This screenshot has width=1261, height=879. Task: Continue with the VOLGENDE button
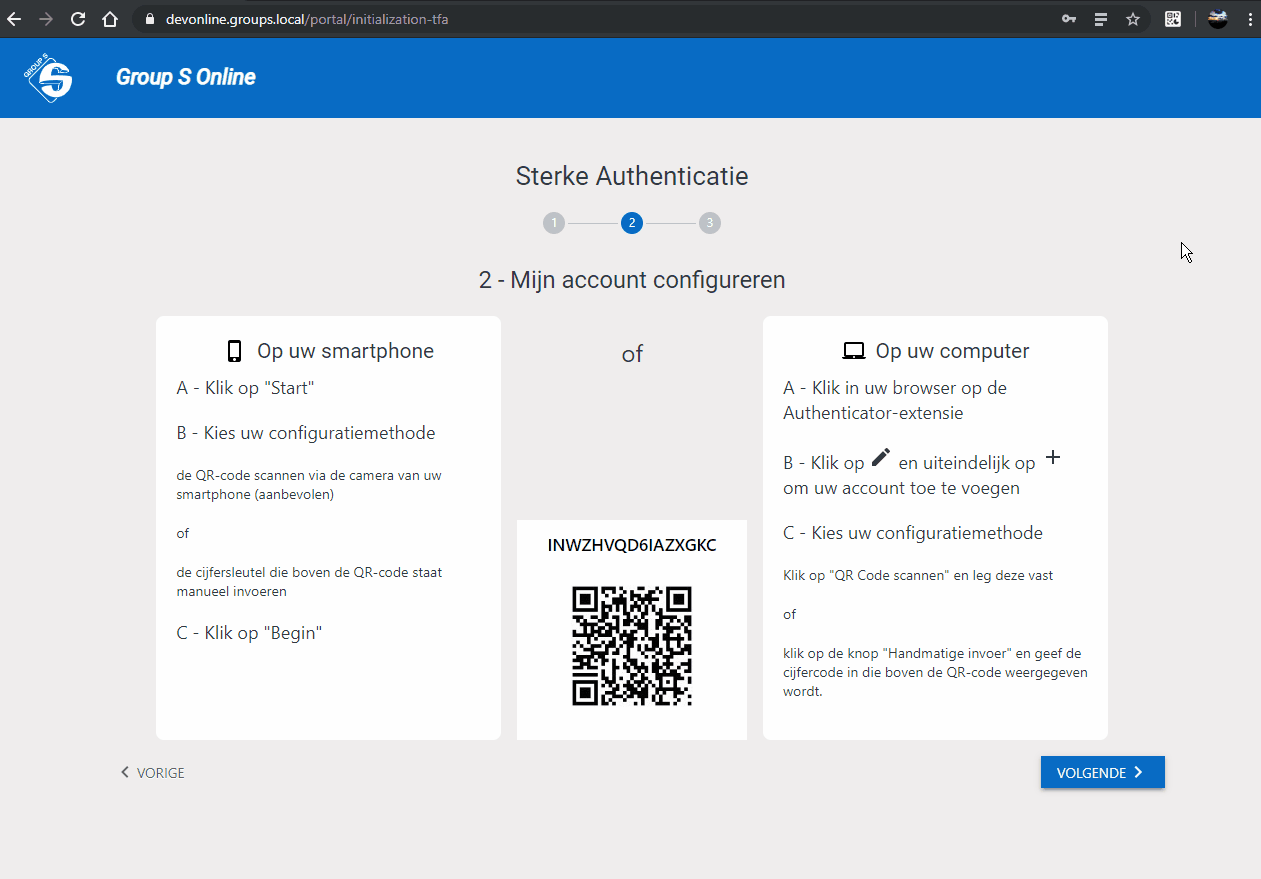tap(1103, 772)
